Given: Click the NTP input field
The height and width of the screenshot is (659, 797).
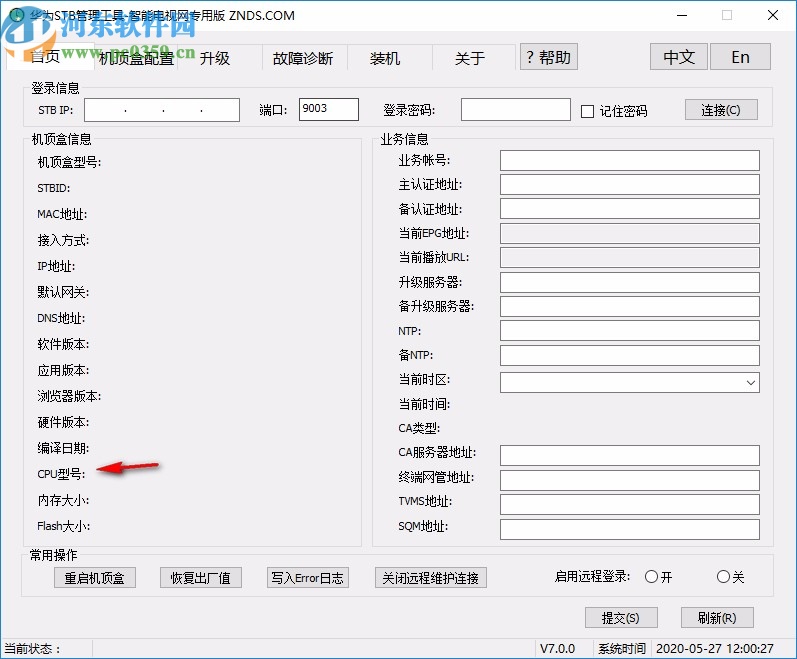Looking at the screenshot, I should (629, 331).
